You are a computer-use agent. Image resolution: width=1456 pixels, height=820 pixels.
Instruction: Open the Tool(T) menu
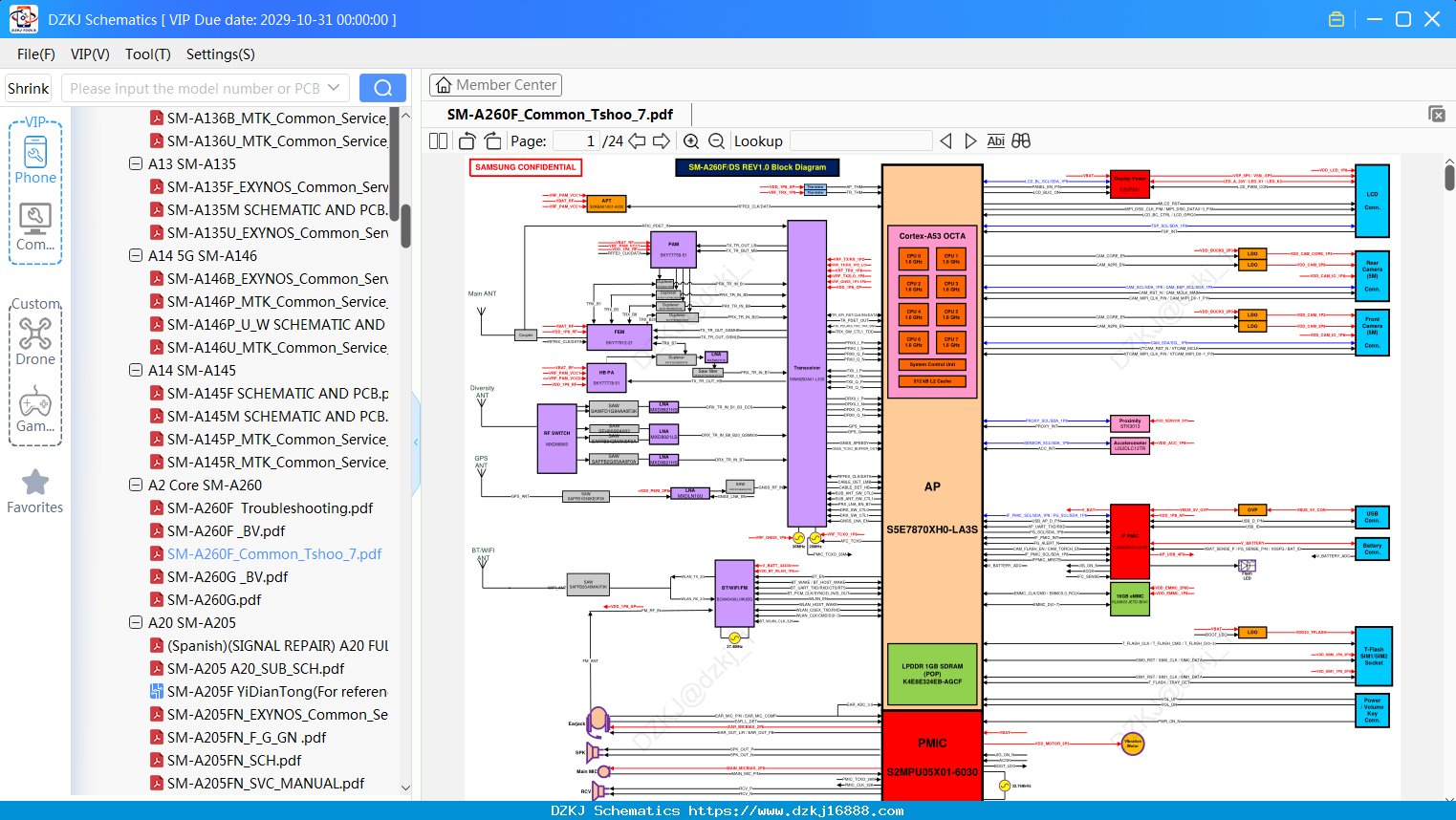[x=148, y=54]
